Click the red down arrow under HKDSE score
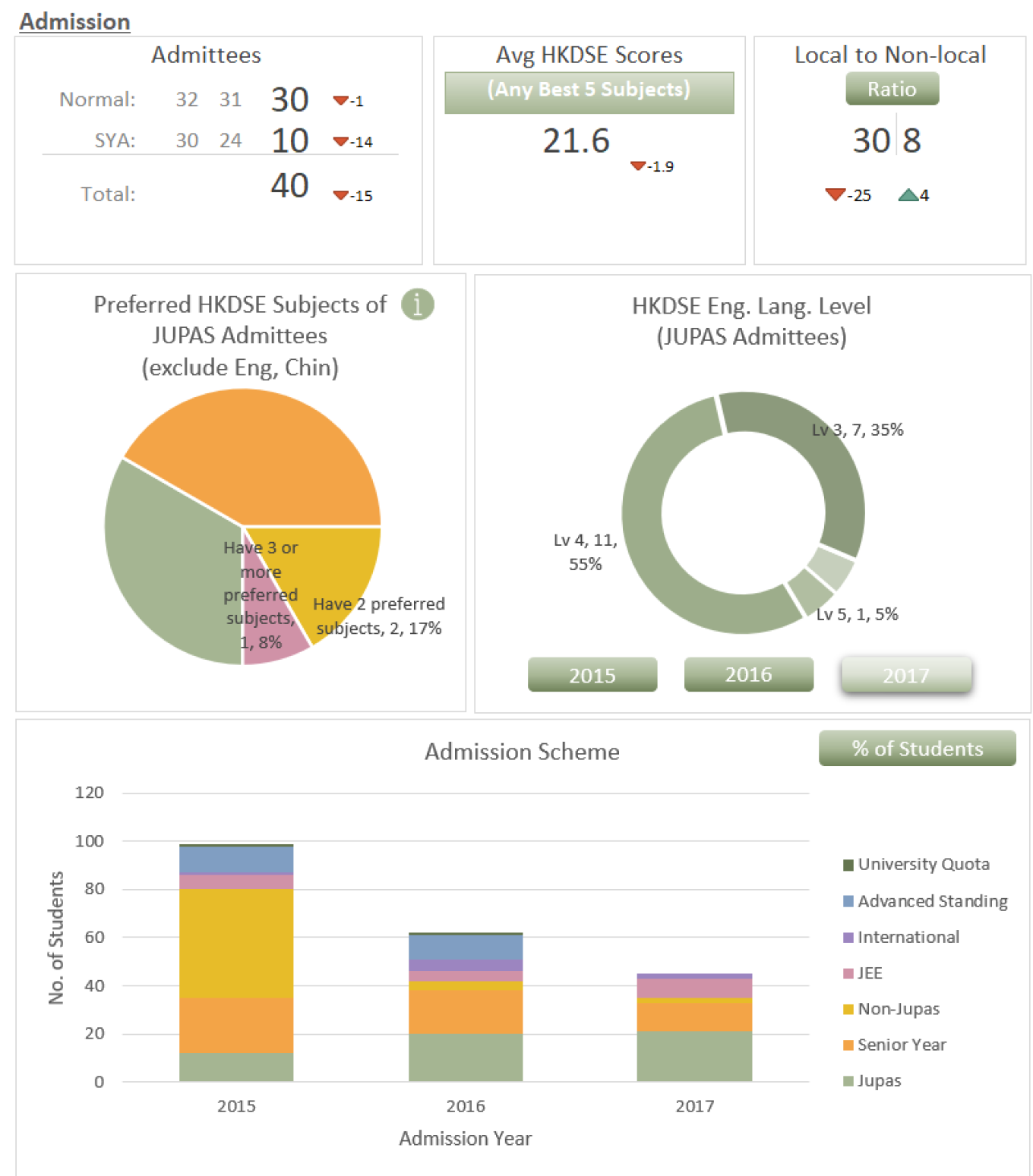Screen dimensions: 1033x1176 click(638, 166)
